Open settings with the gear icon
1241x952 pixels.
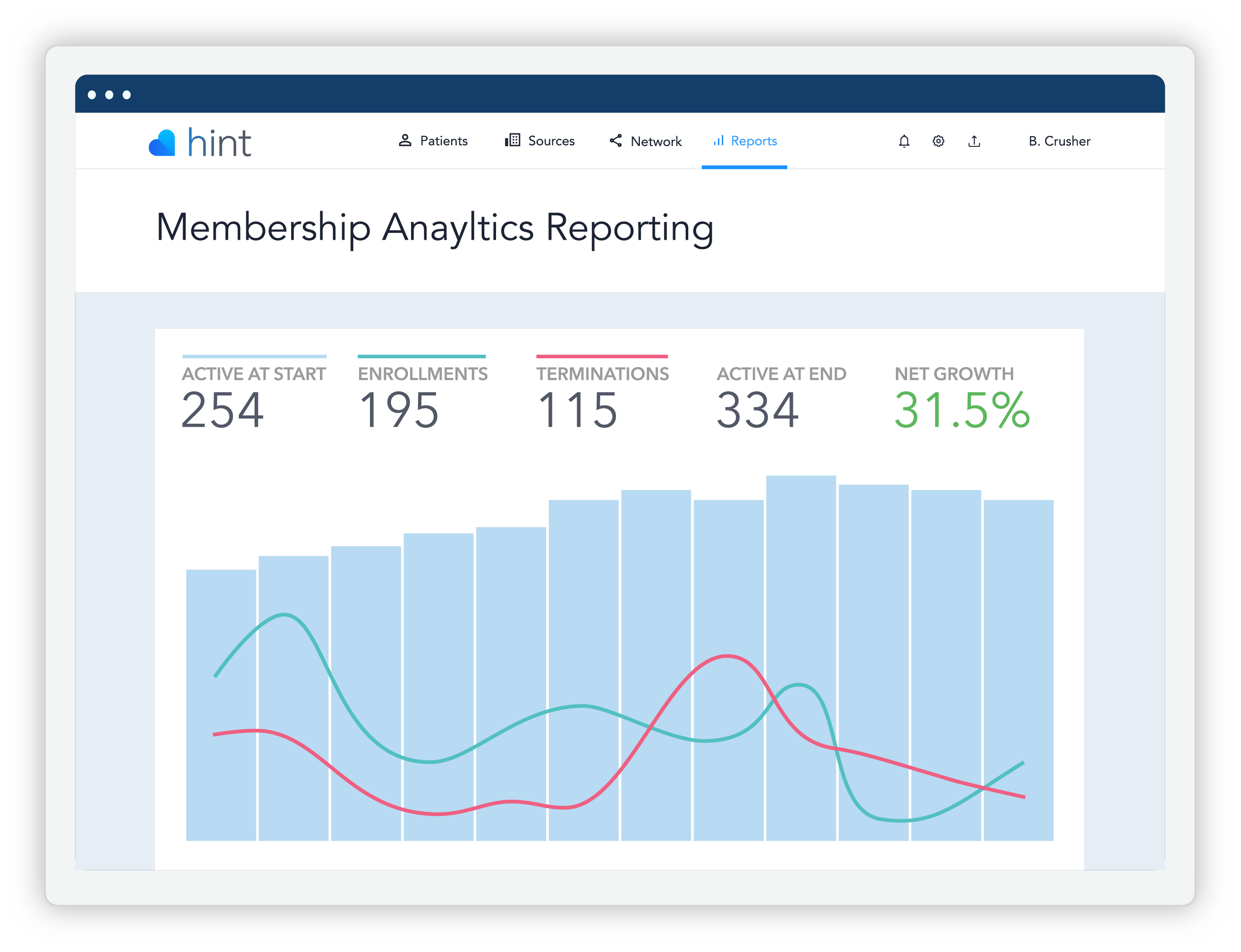pos(938,142)
